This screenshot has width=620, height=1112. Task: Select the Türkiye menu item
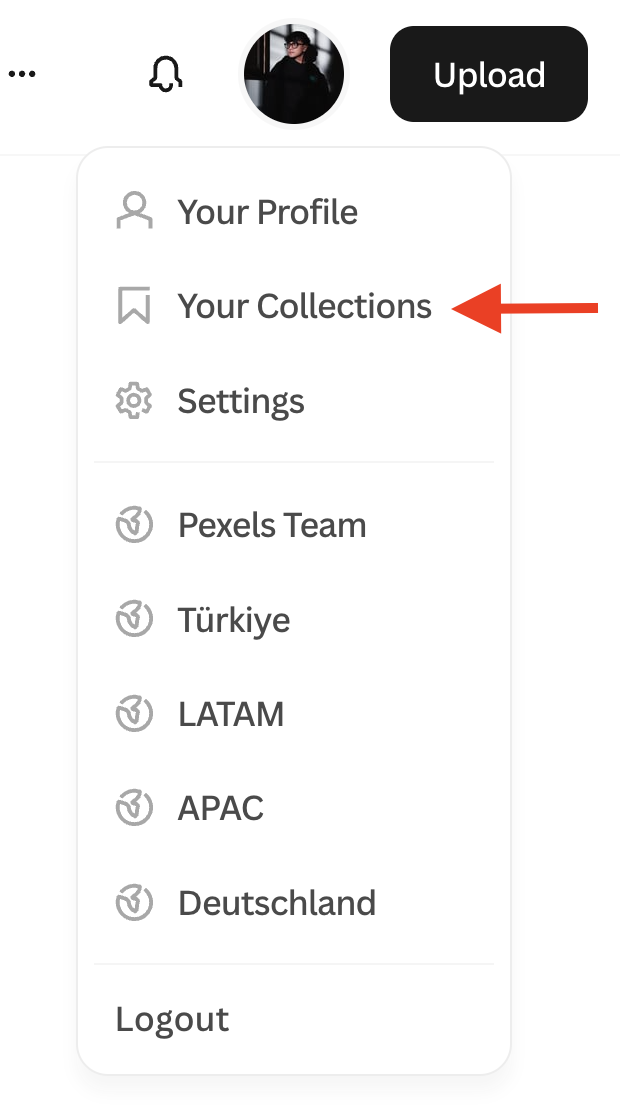(234, 620)
